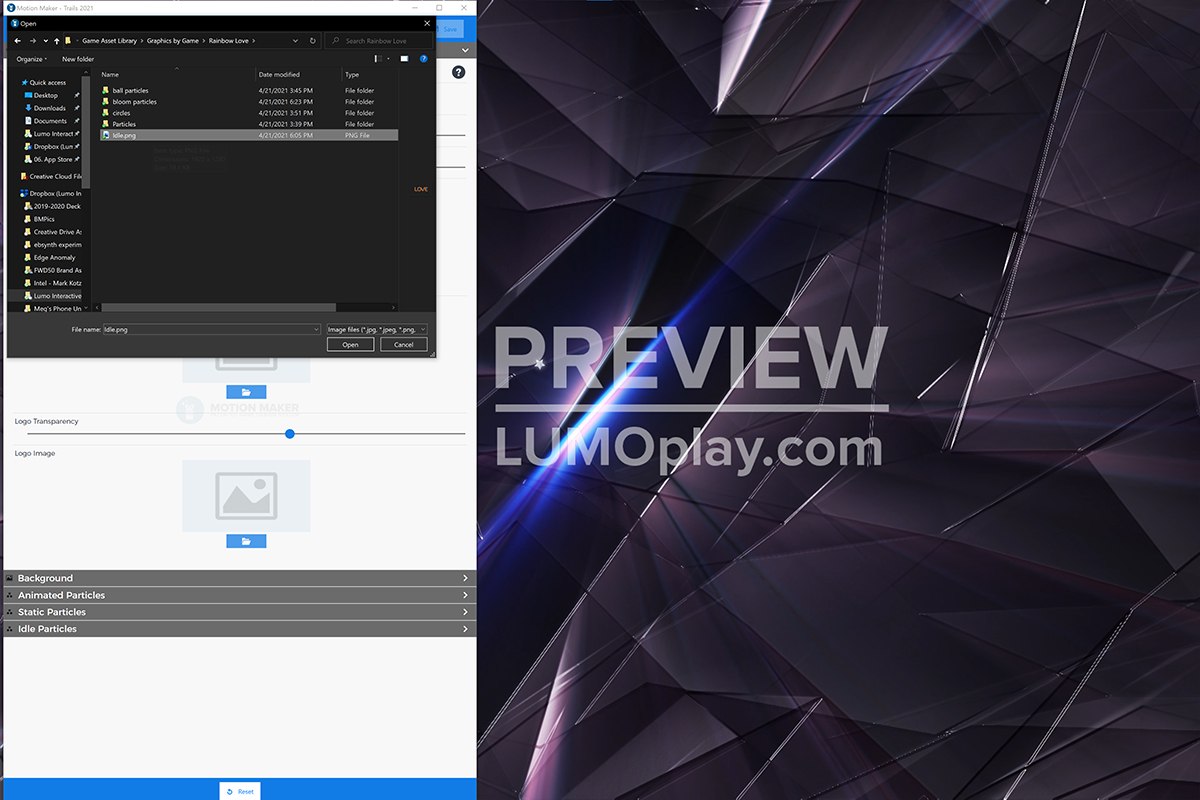The height and width of the screenshot is (800, 1200).
Task: Open recent locations dropdown arrow
Action: pyautogui.click(x=45, y=41)
